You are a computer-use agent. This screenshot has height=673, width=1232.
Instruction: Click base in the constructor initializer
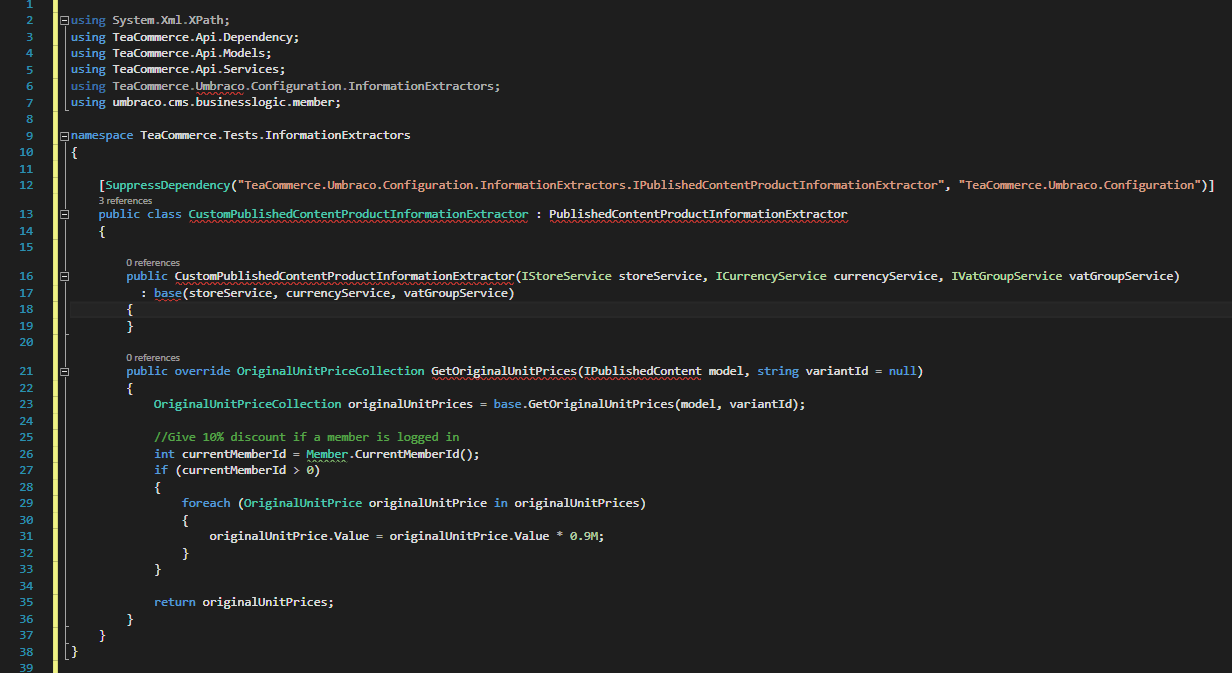167,293
